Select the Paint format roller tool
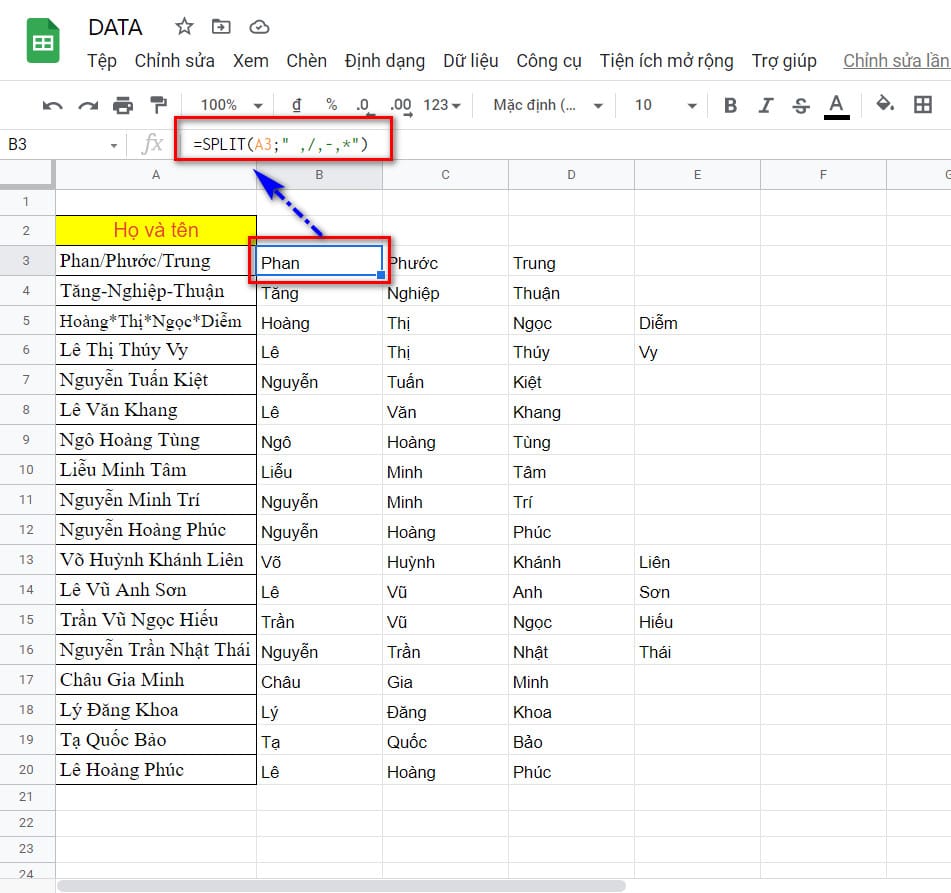Image resolution: width=951 pixels, height=893 pixels. click(x=158, y=105)
